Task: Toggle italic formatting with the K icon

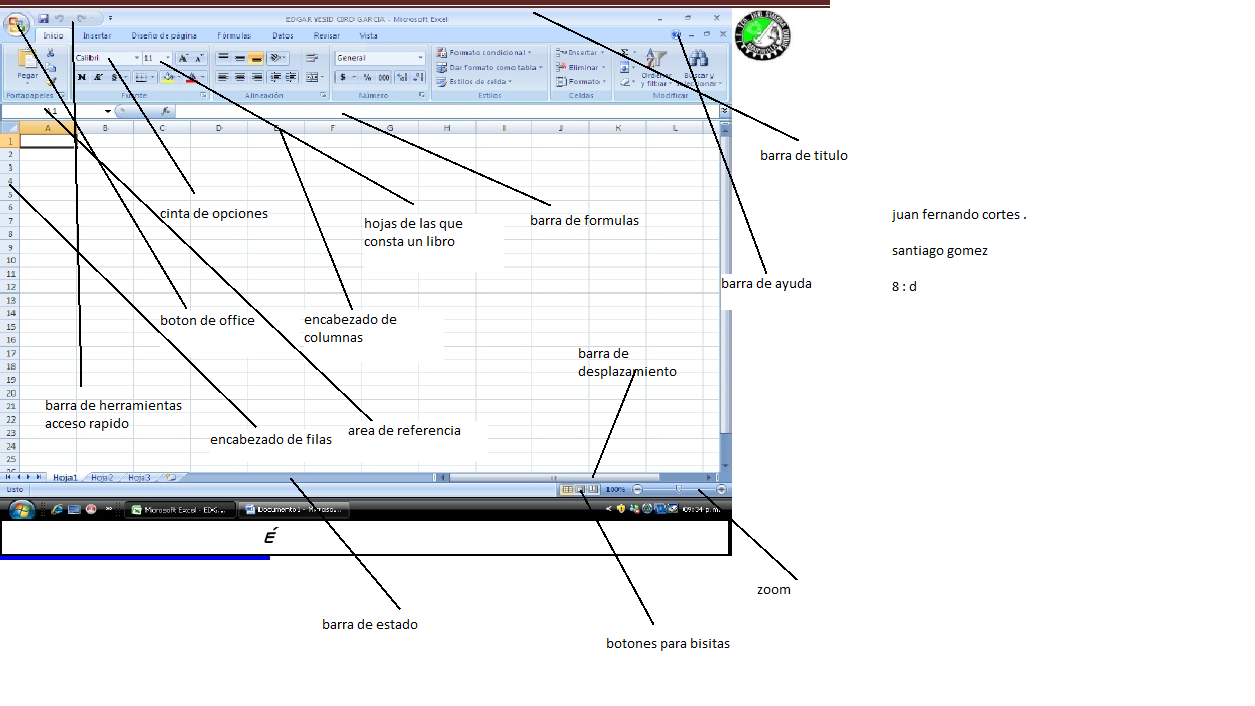Action: click(x=98, y=77)
